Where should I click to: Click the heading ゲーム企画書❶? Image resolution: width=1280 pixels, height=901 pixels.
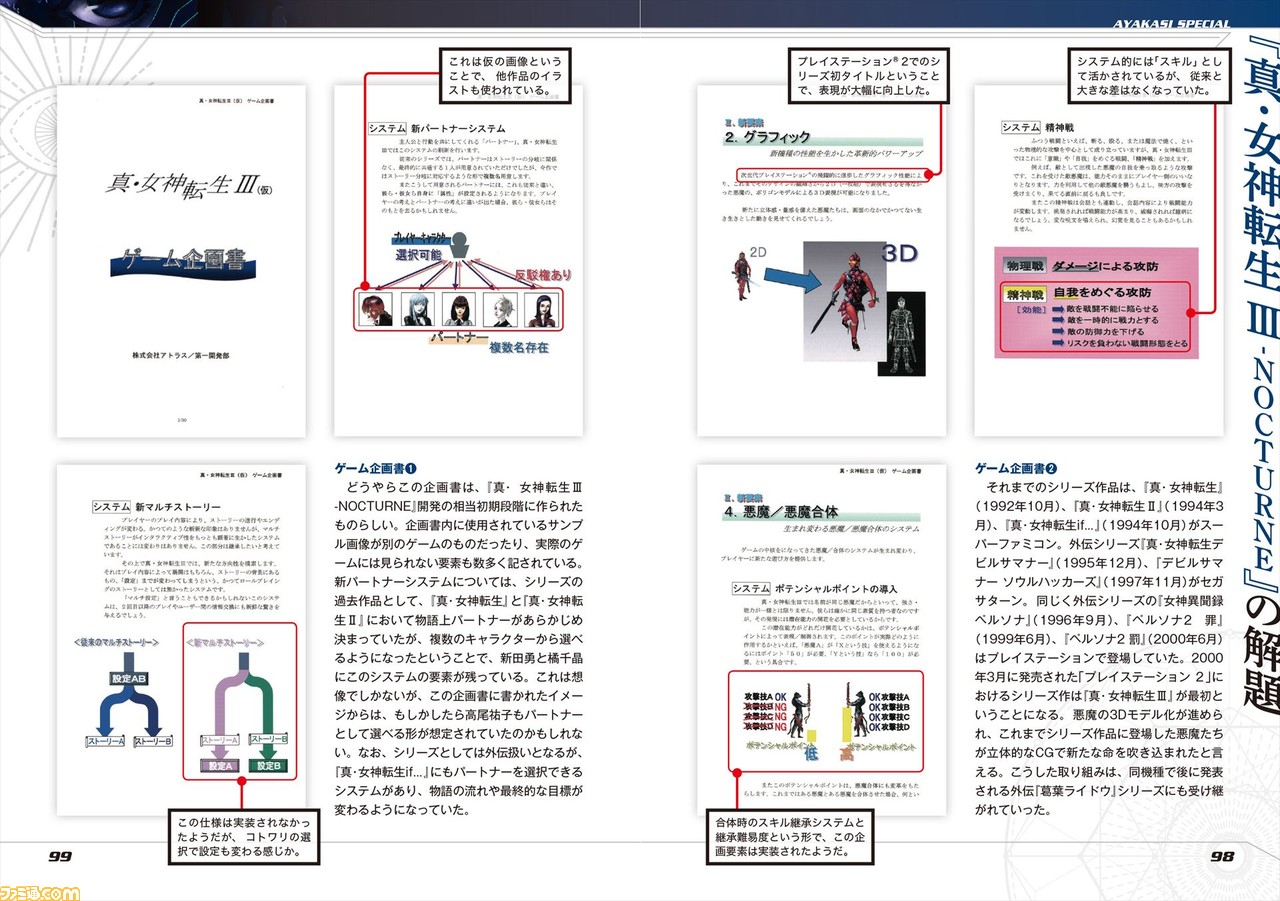[x=375, y=468]
